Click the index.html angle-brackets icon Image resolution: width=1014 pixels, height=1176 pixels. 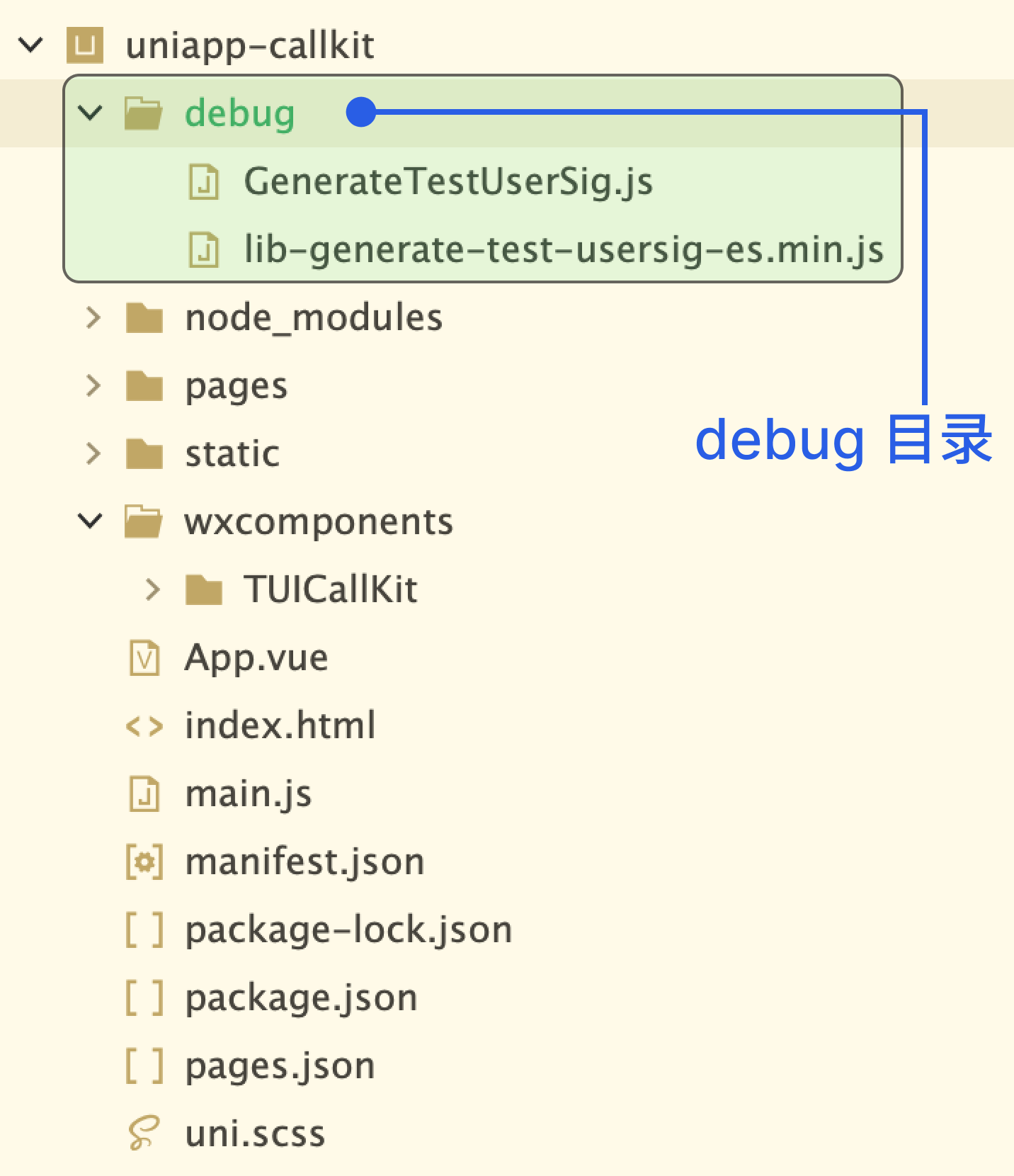click(x=144, y=726)
